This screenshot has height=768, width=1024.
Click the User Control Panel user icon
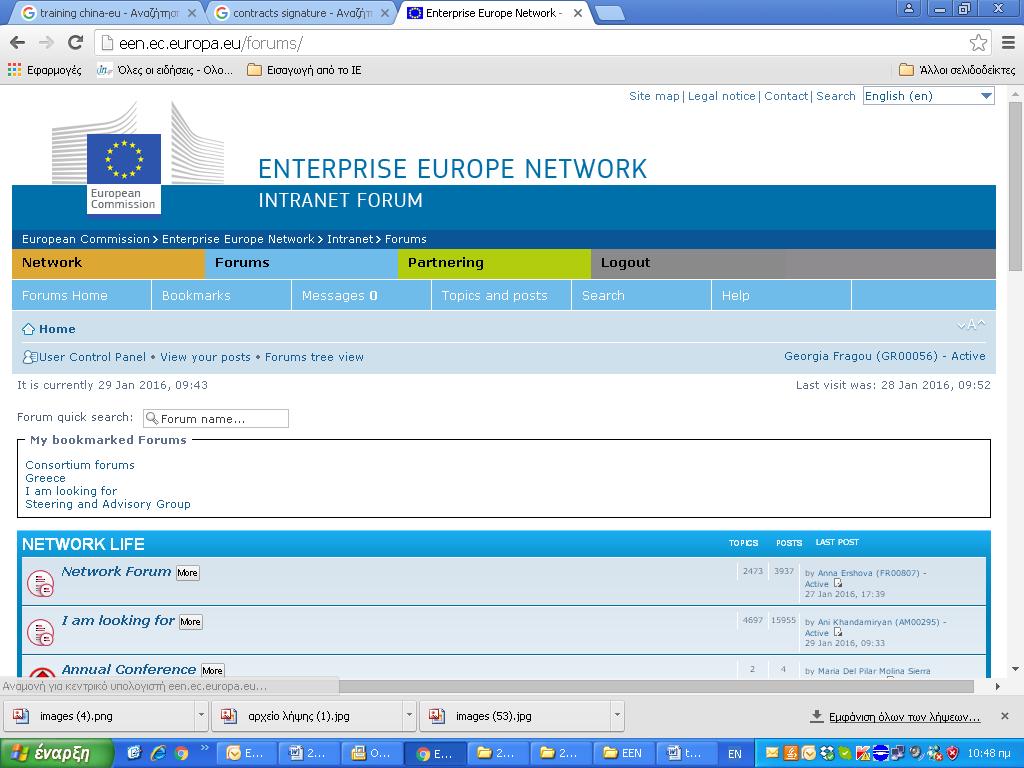point(29,357)
